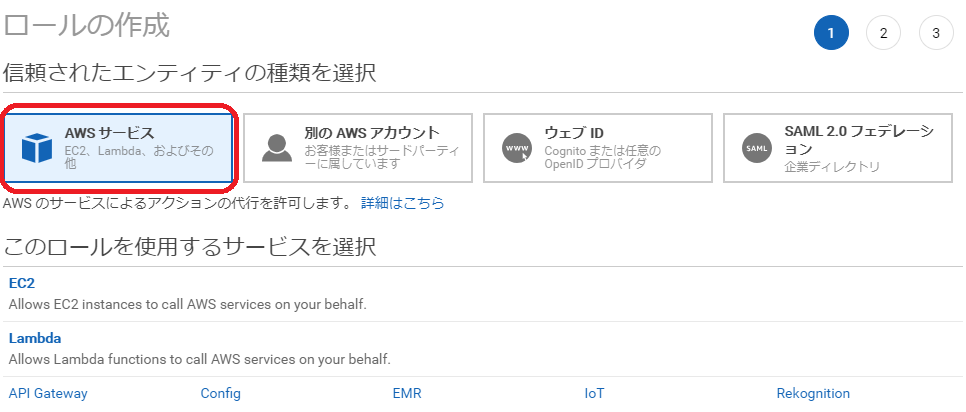This screenshot has height=412, width=966.
Task: Choose Lambda as the service
Action: coord(34,338)
